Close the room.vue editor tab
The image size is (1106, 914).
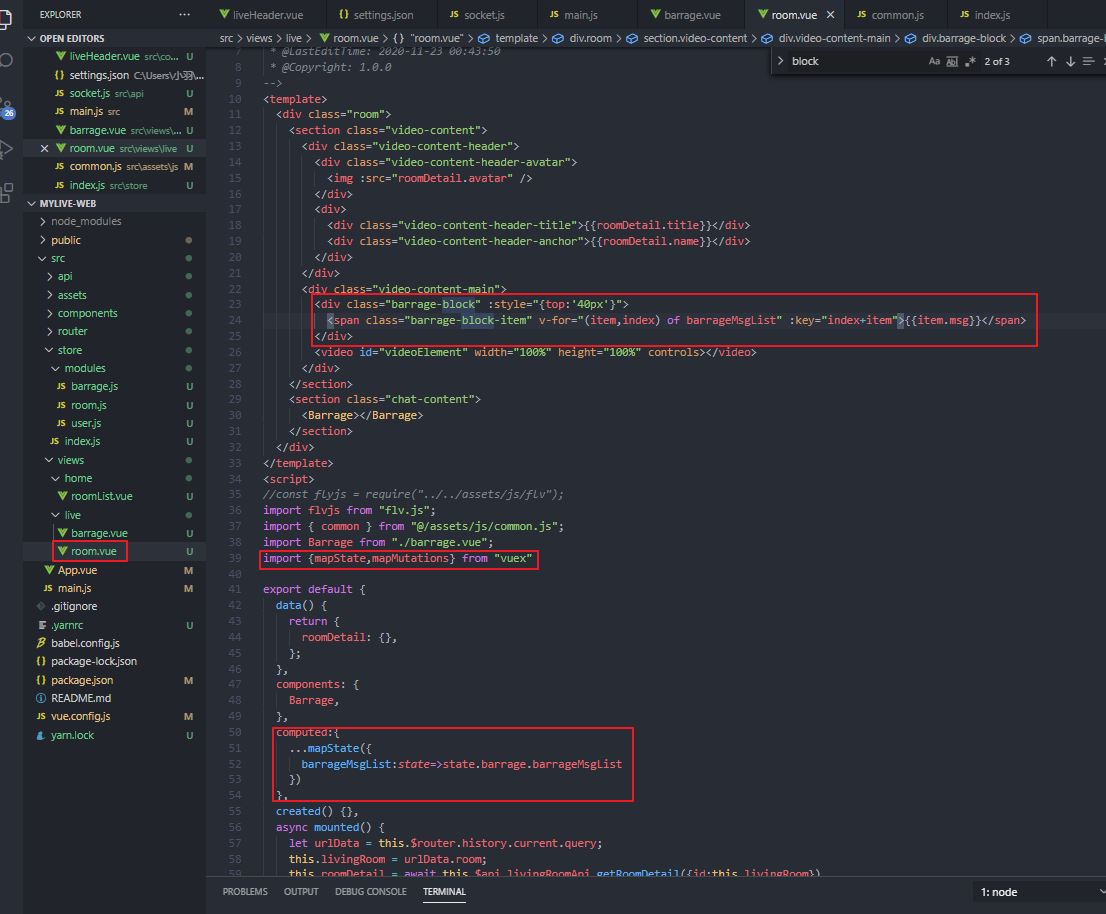[830, 15]
